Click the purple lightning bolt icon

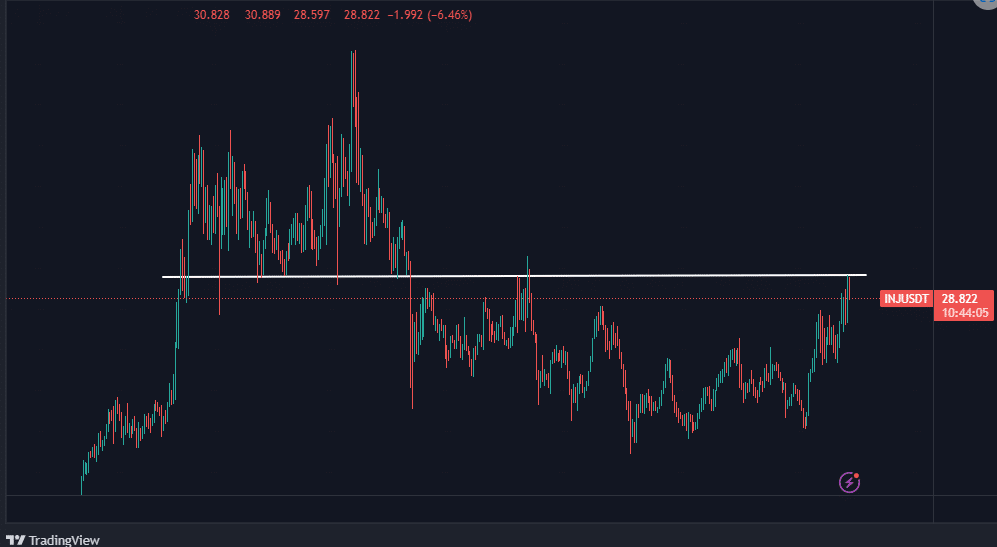pos(849,483)
